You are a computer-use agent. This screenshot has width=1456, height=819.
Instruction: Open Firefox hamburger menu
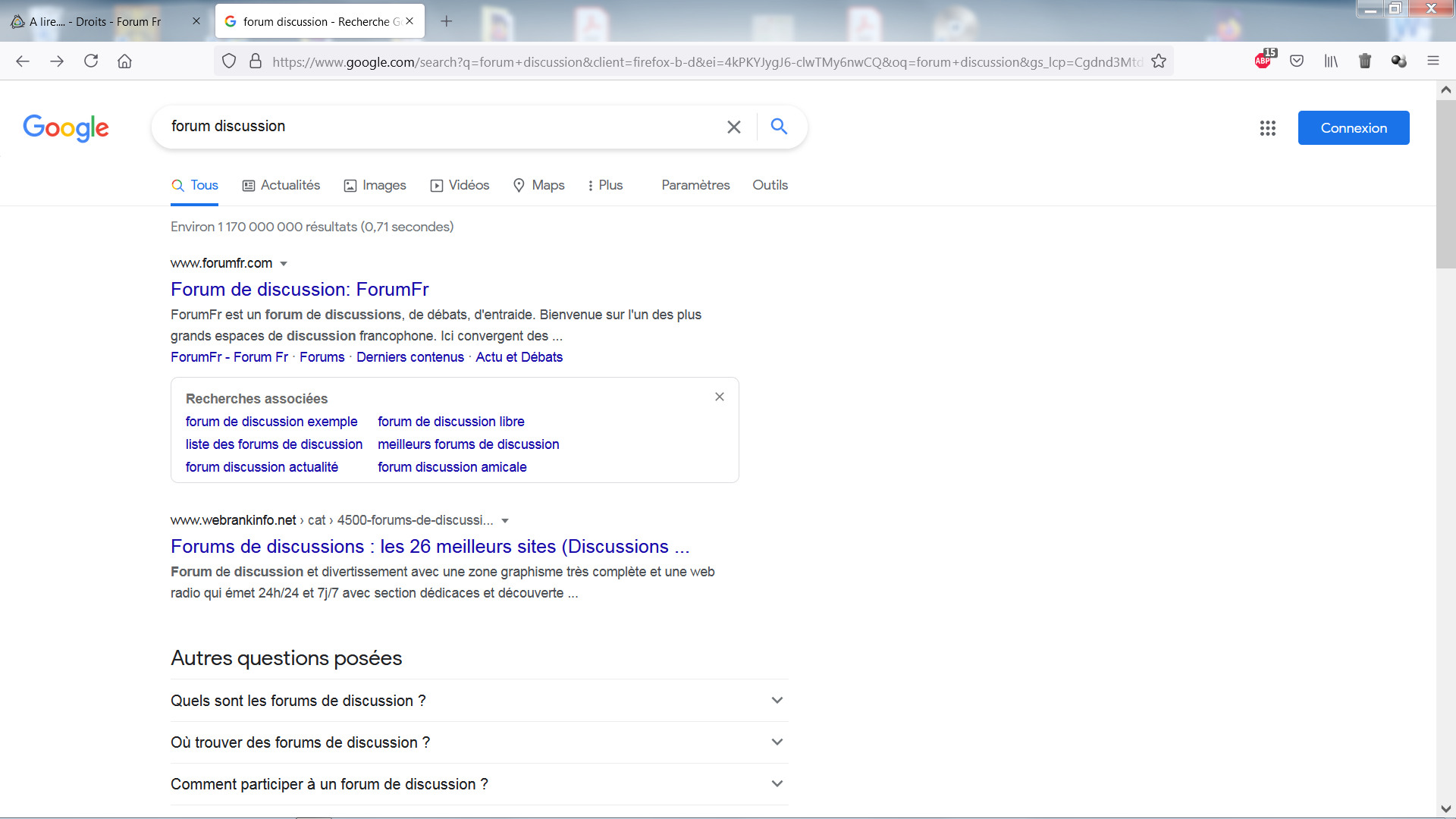click(x=1432, y=61)
